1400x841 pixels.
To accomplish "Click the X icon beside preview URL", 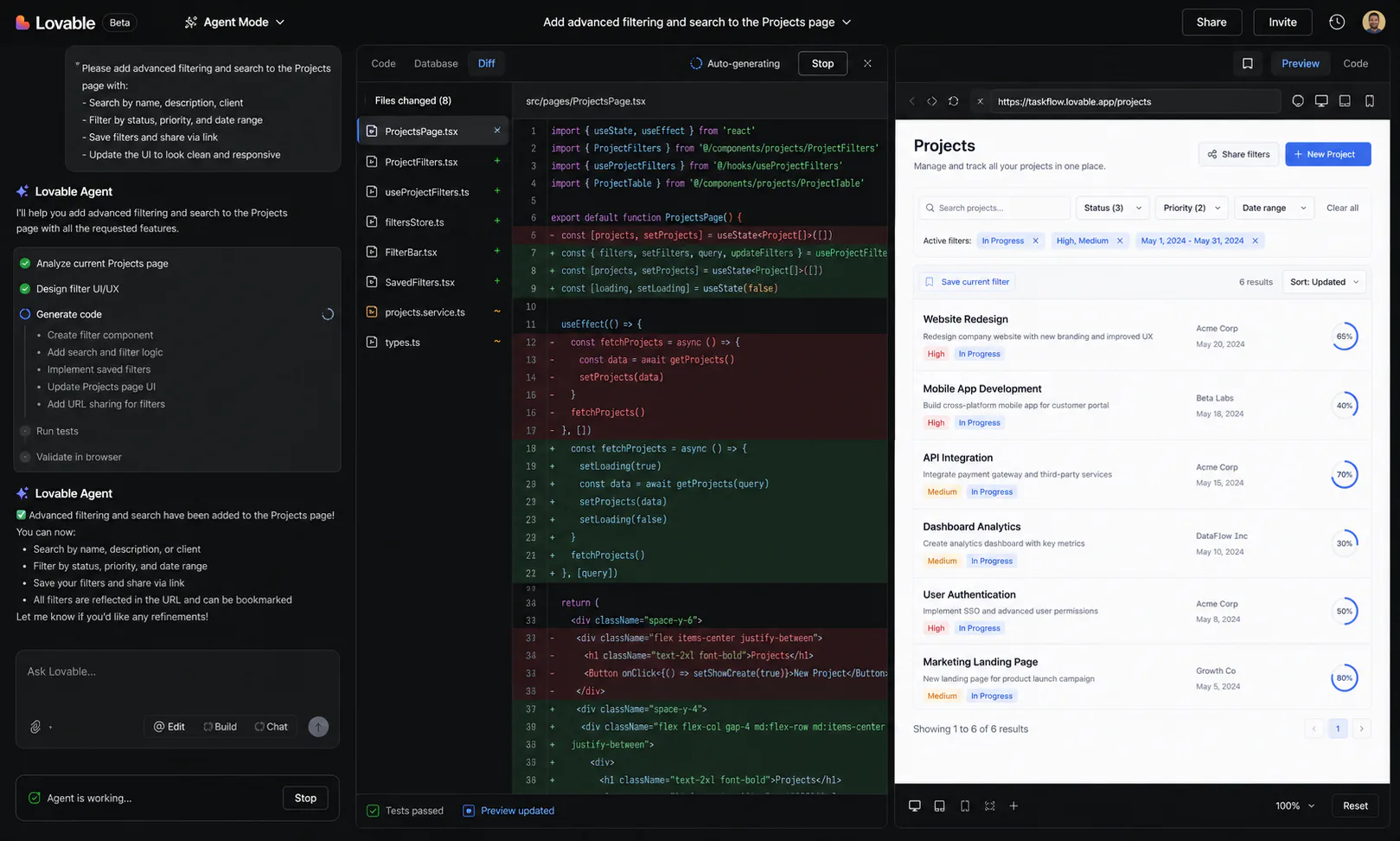I will [x=980, y=101].
